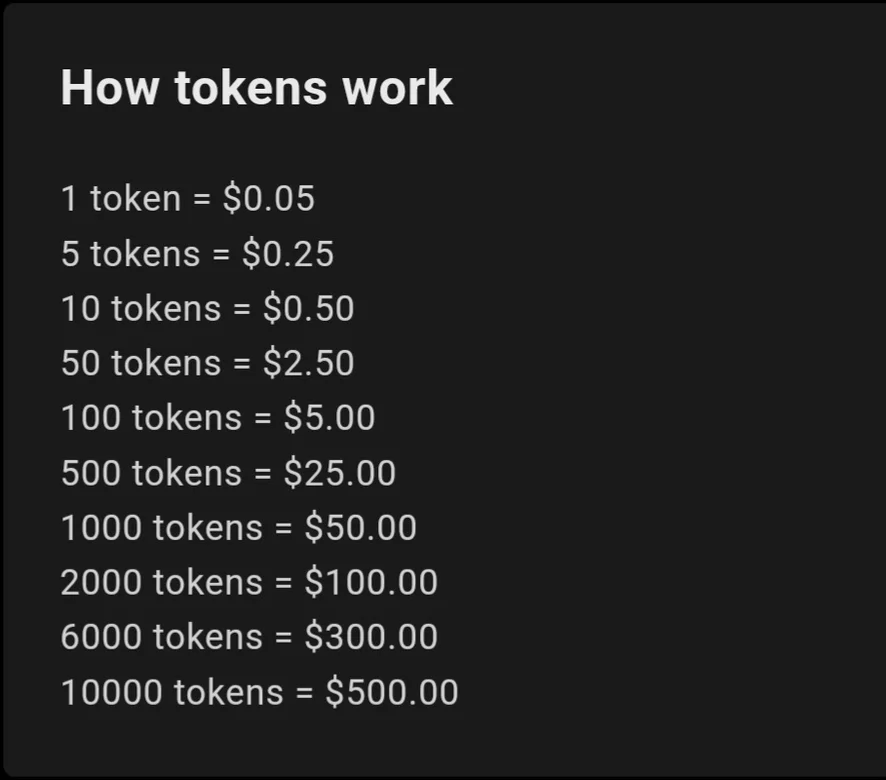Click the "100 tokens" label
Viewport: 886px width, 780px height.
click(x=151, y=417)
